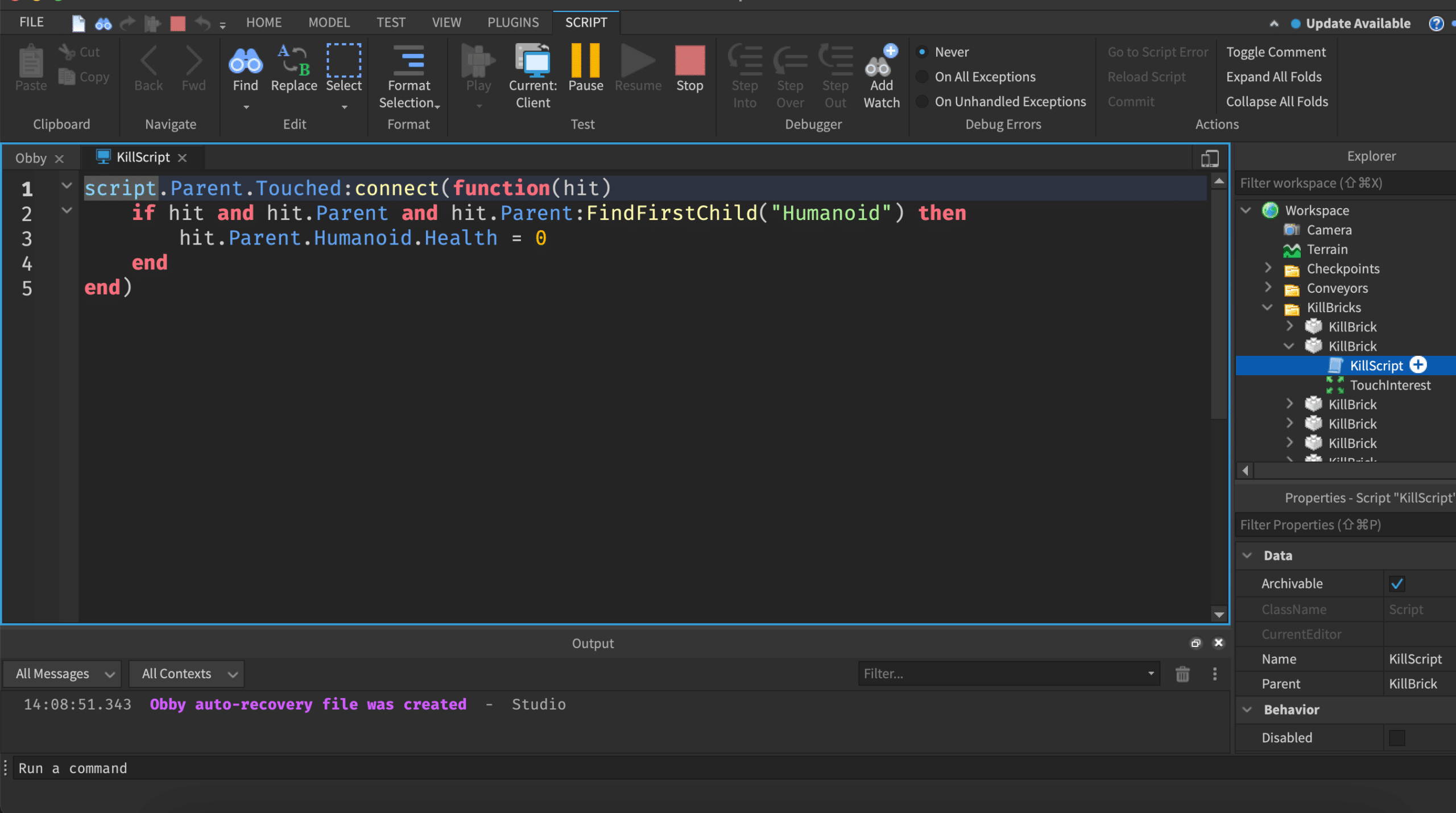Image resolution: width=1456 pixels, height=813 pixels.
Task: Open the SCRIPT ribbon tab
Action: (x=586, y=22)
